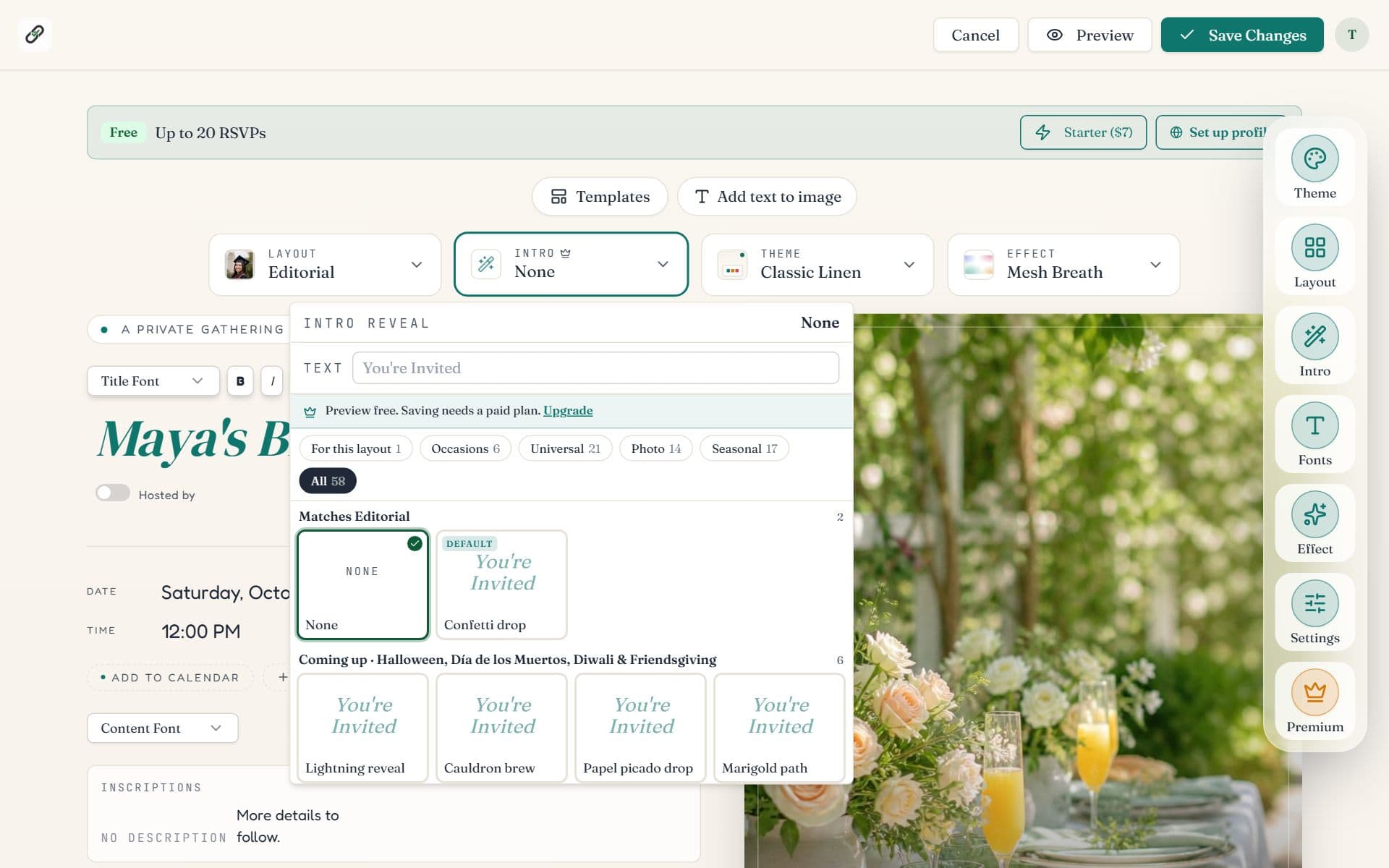
Task: Filter intros by Universal
Action: (565, 448)
